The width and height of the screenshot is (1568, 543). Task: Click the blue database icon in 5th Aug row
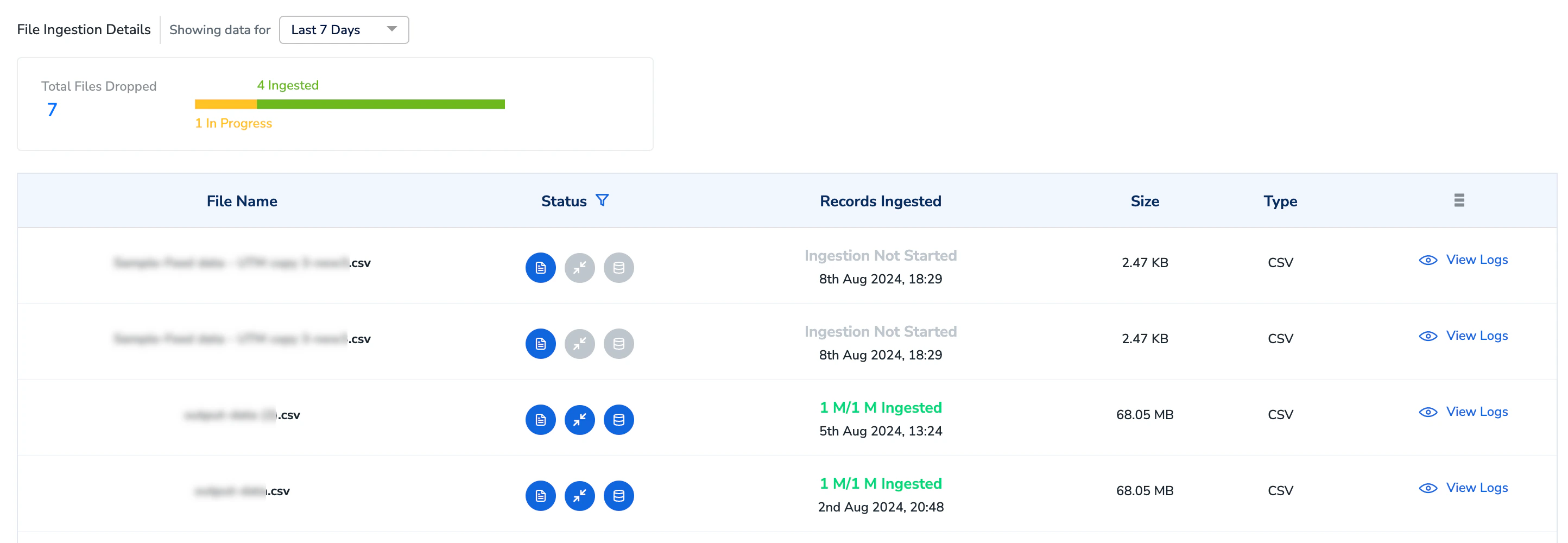[x=618, y=420]
